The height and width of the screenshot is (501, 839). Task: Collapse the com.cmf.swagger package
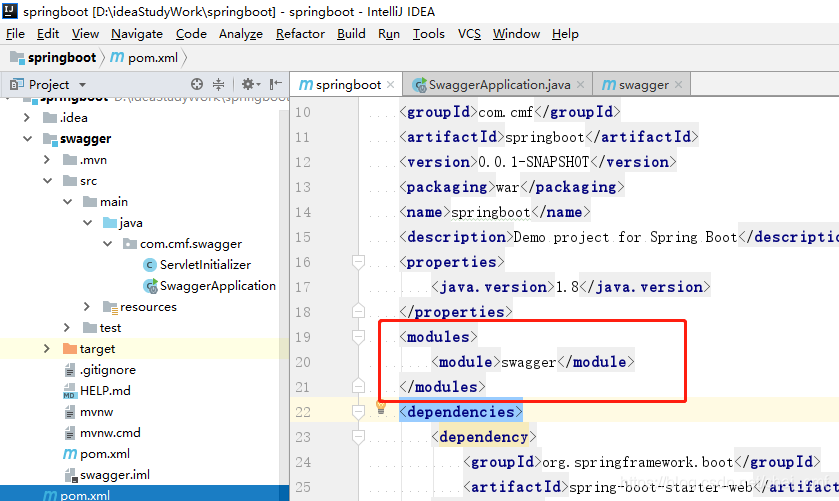point(108,244)
